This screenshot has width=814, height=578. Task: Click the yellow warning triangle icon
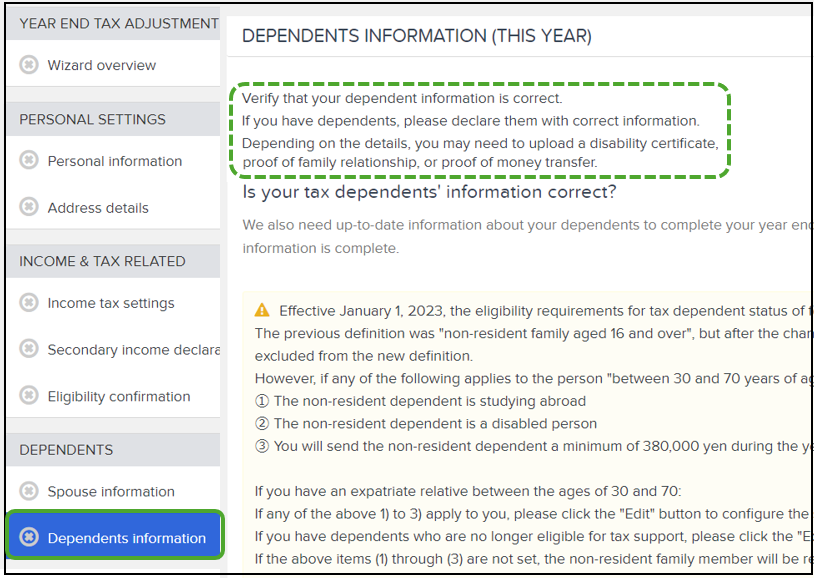click(262, 311)
